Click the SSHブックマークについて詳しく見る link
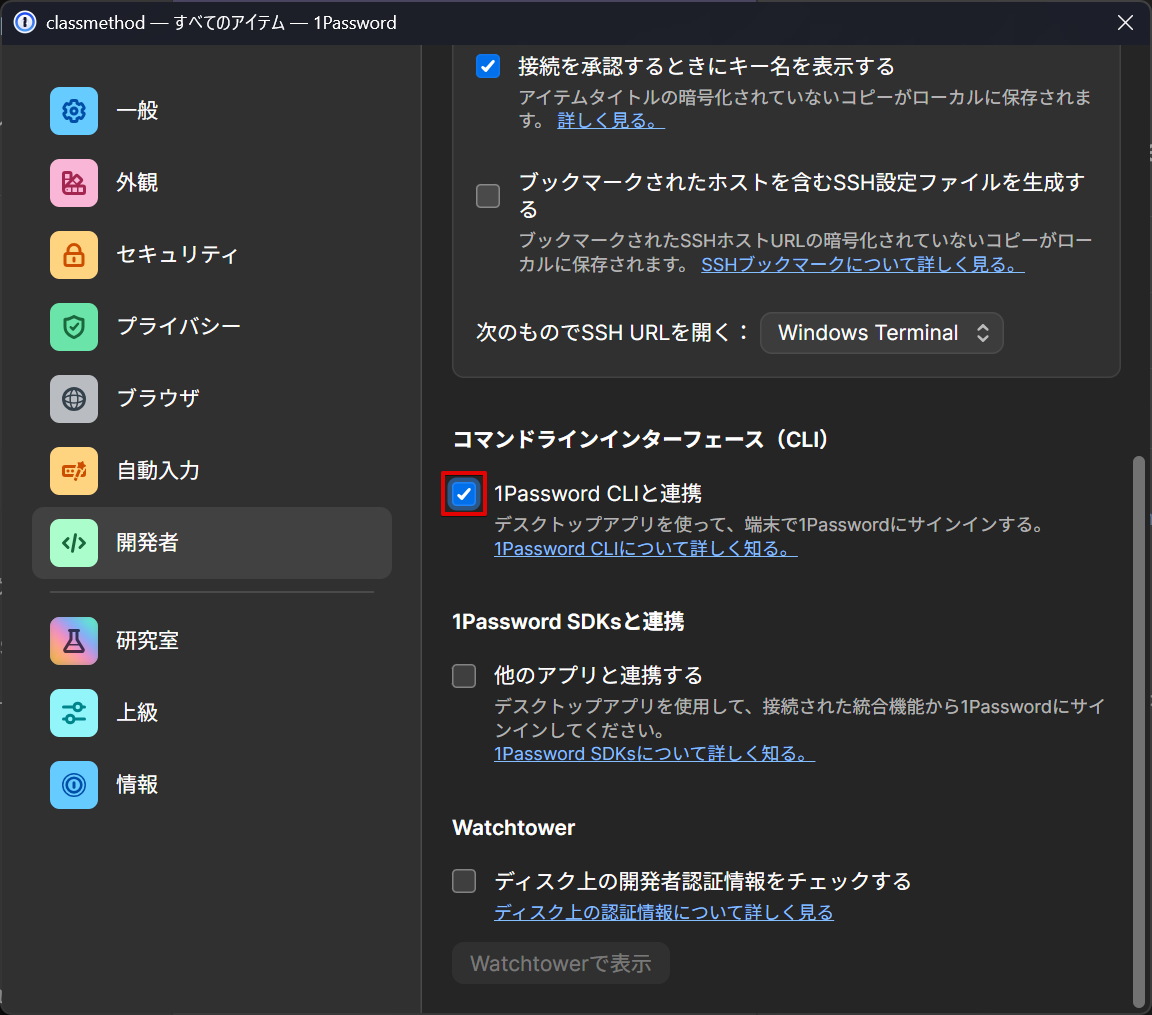Image resolution: width=1152 pixels, height=1015 pixels. [x=862, y=265]
